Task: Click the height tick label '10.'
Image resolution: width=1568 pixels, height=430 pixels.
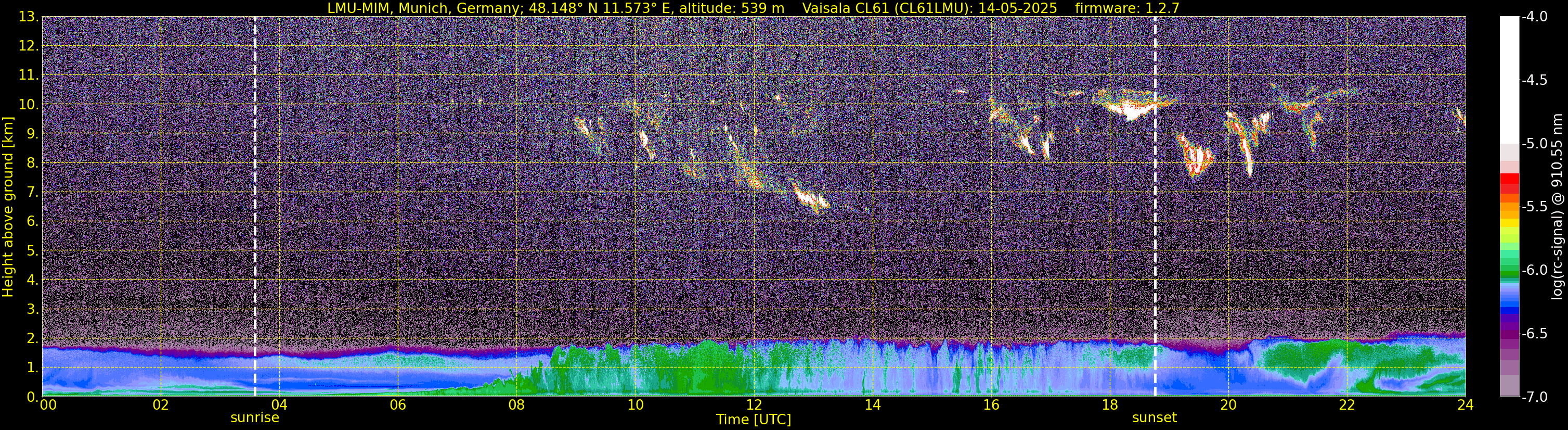Action: click(x=29, y=105)
